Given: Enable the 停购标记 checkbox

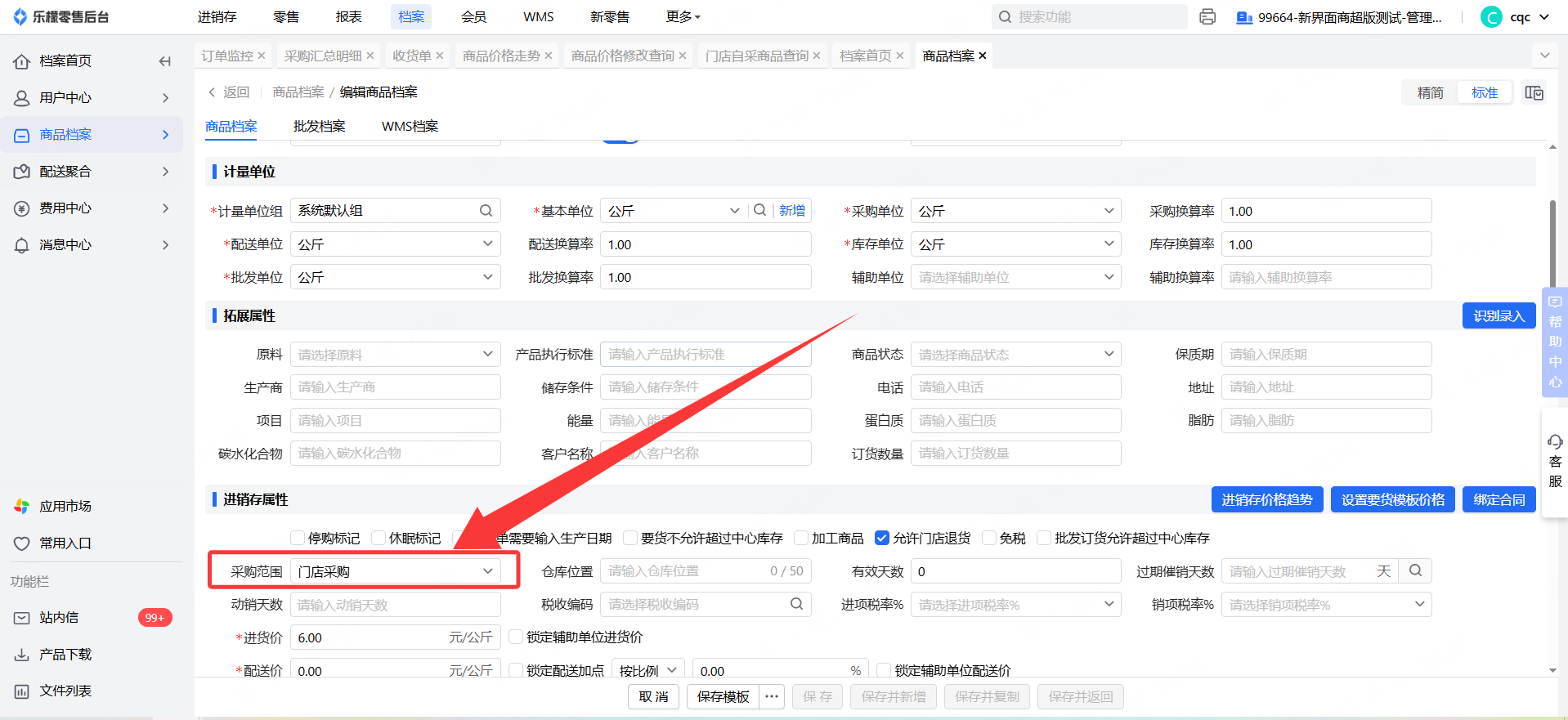Looking at the screenshot, I should click(x=298, y=538).
